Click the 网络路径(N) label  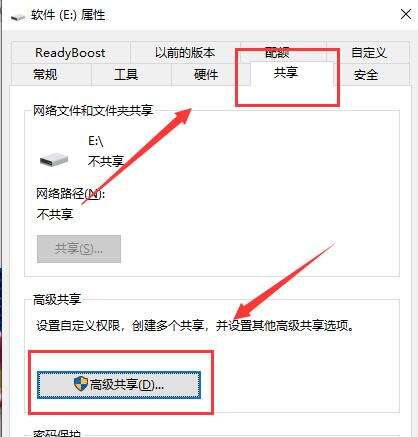(70, 193)
